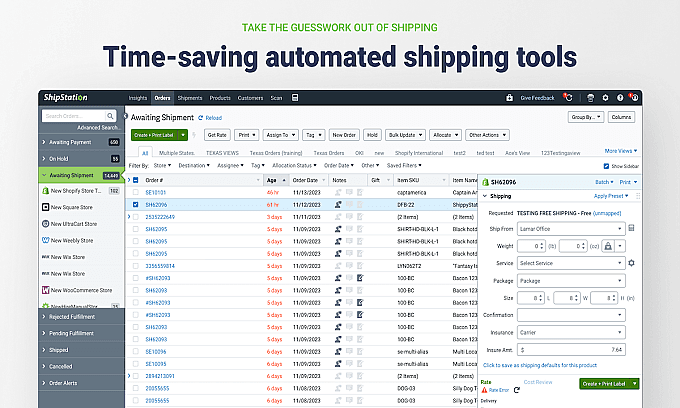Select the Shopify International view tab
This screenshot has width=680, height=408.
(419, 153)
